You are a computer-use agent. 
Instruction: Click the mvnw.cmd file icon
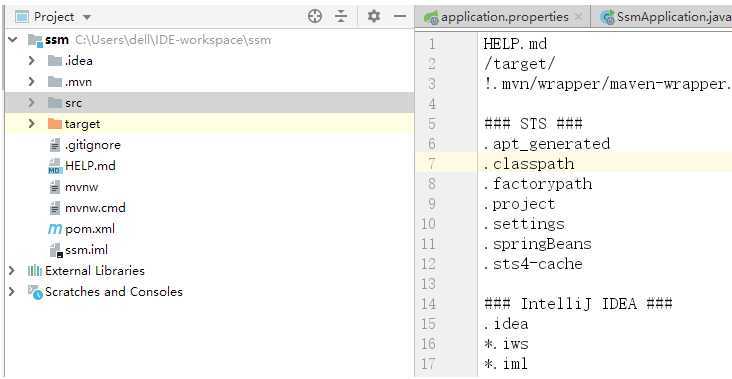[x=55, y=208]
